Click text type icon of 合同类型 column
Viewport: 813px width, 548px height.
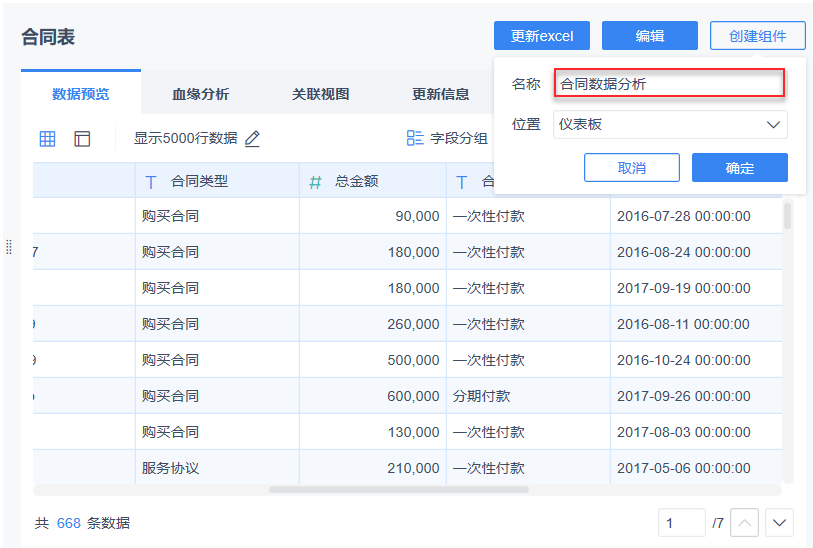151,182
